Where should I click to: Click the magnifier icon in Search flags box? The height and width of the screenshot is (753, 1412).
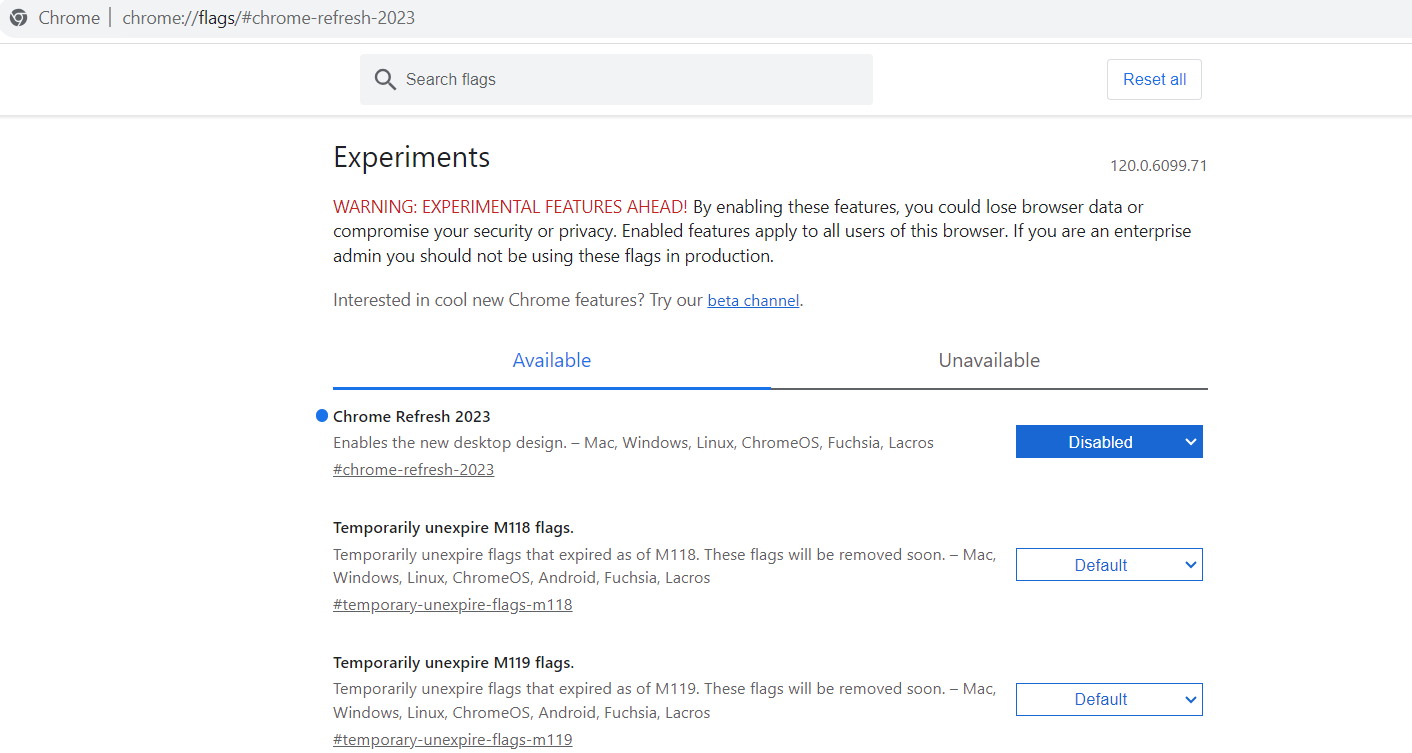[385, 79]
